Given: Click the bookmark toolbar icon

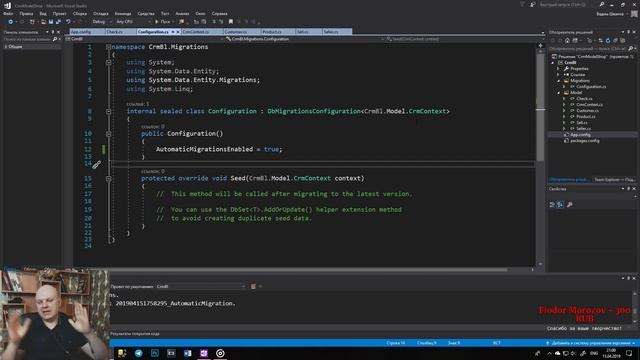Looking at the screenshot, I should tap(231, 22).
